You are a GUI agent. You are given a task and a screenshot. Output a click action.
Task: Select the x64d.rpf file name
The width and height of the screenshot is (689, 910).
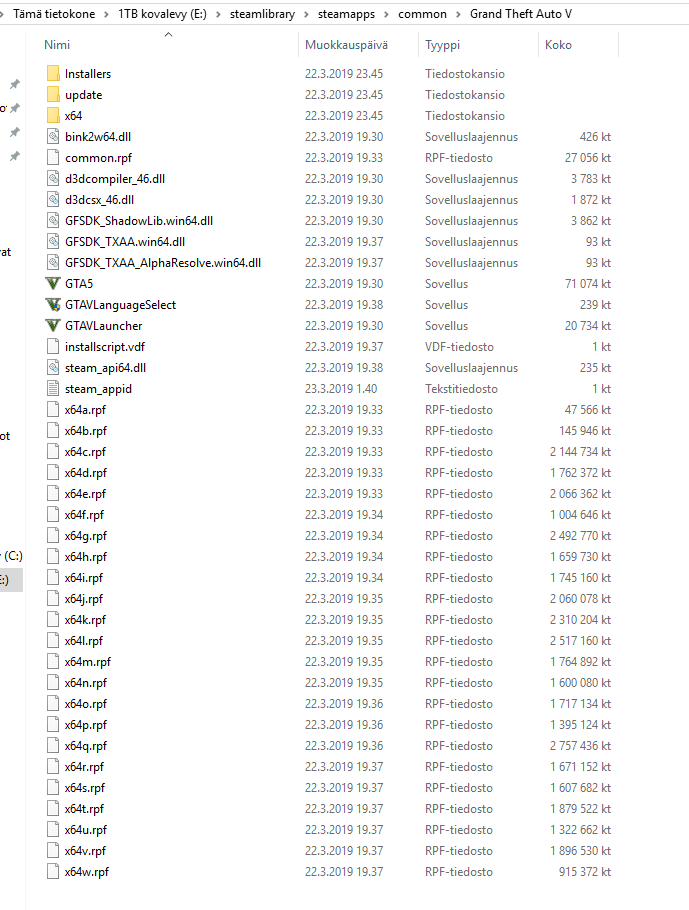pyautogui.click(x=86, y=472)
